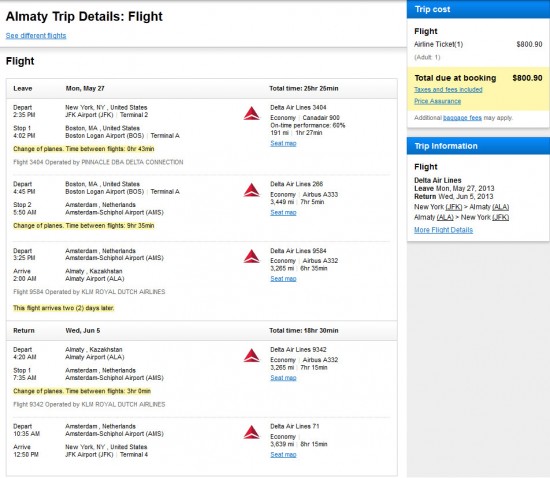Image resolution: width=550 pixels, height=478 pixels.
Task: Open Seat map for Delta flight 9342
Action: coord(283,378)
